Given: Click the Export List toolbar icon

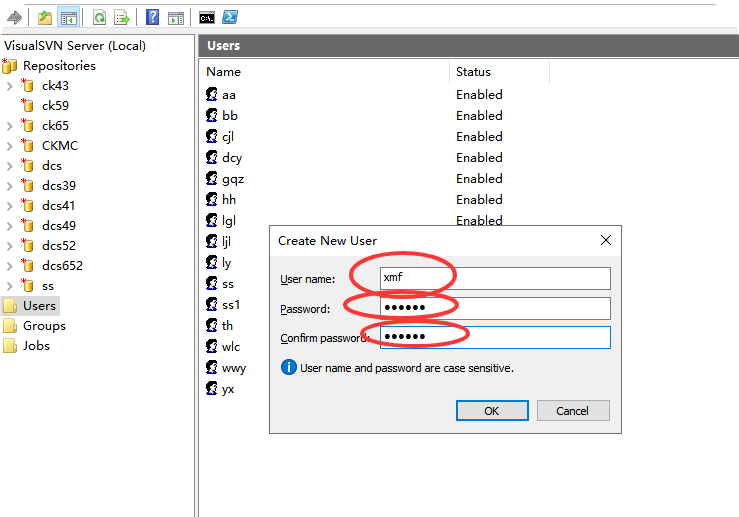Looking at the screenshot, I should (122, 18).
